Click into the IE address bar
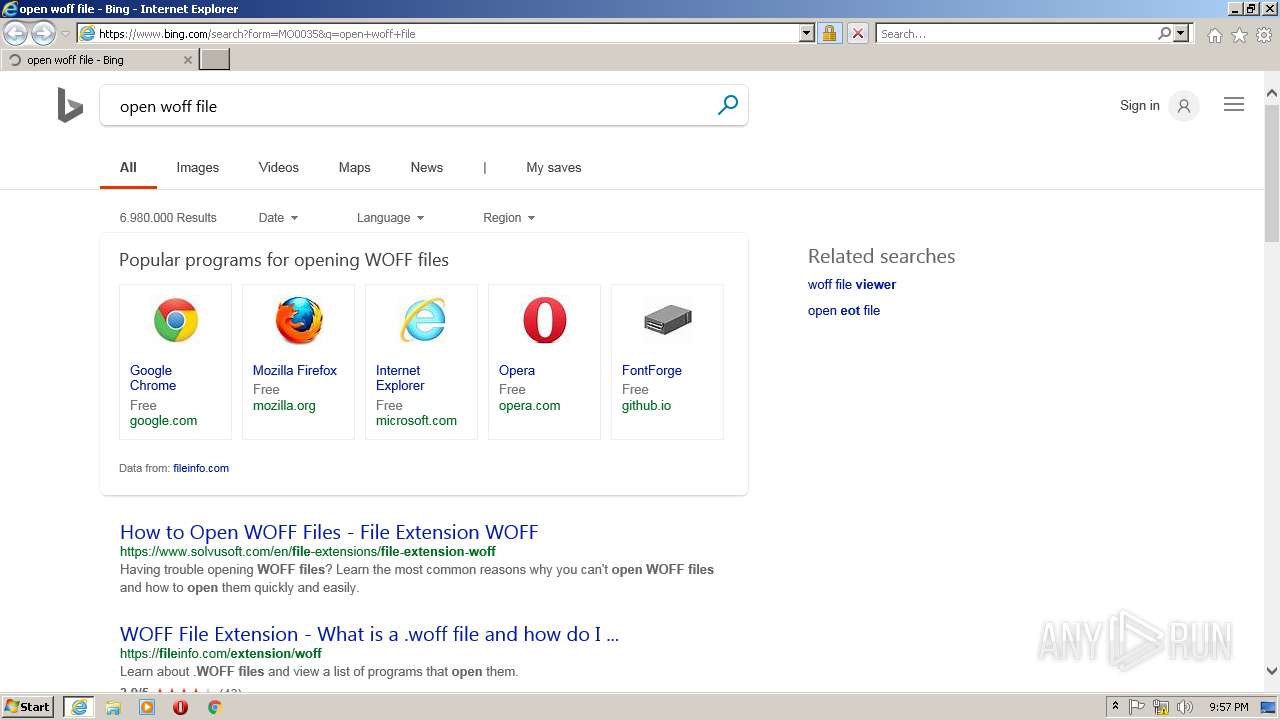 (x=440, y=34)
